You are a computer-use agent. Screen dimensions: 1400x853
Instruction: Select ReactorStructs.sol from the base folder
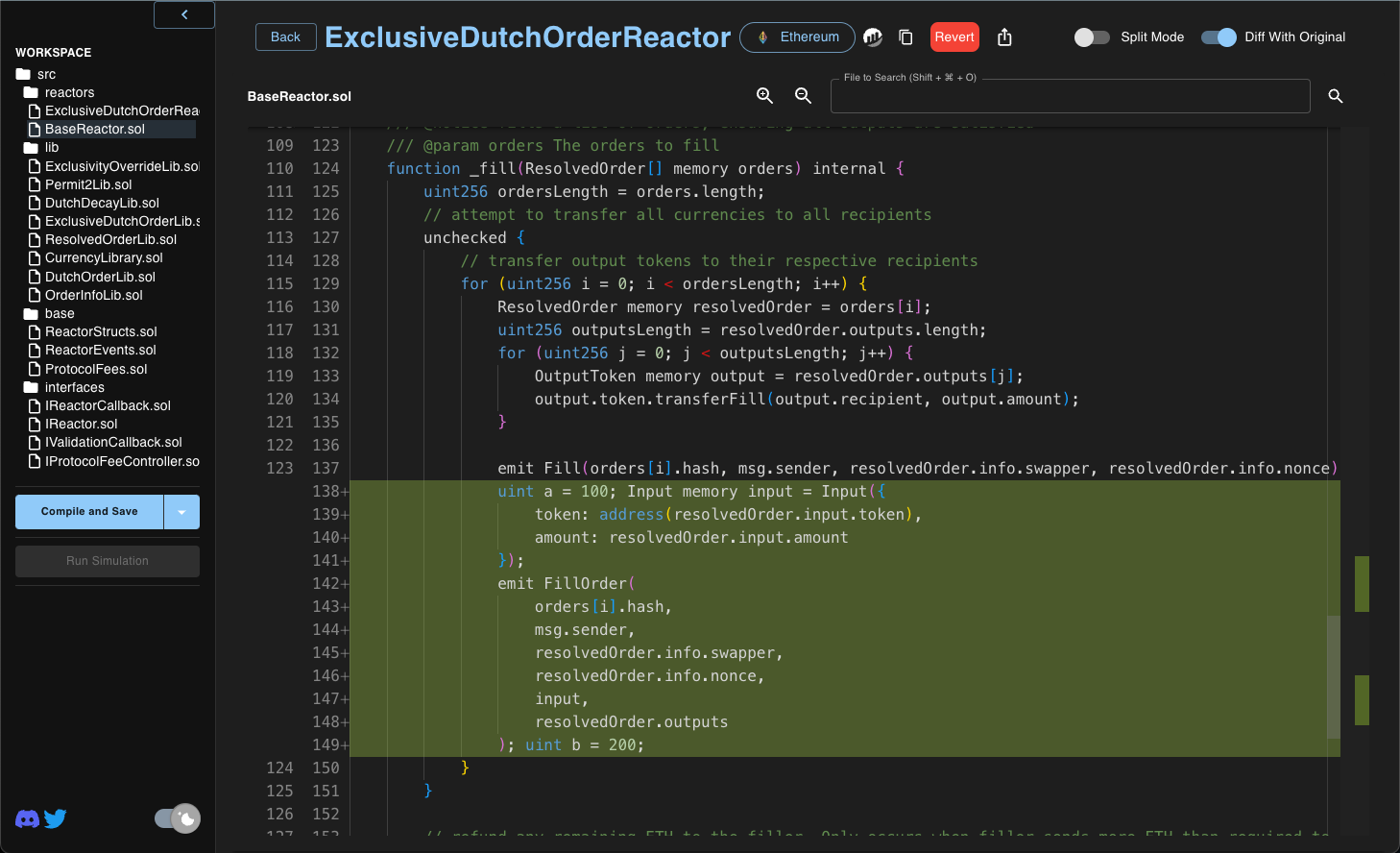101,331
